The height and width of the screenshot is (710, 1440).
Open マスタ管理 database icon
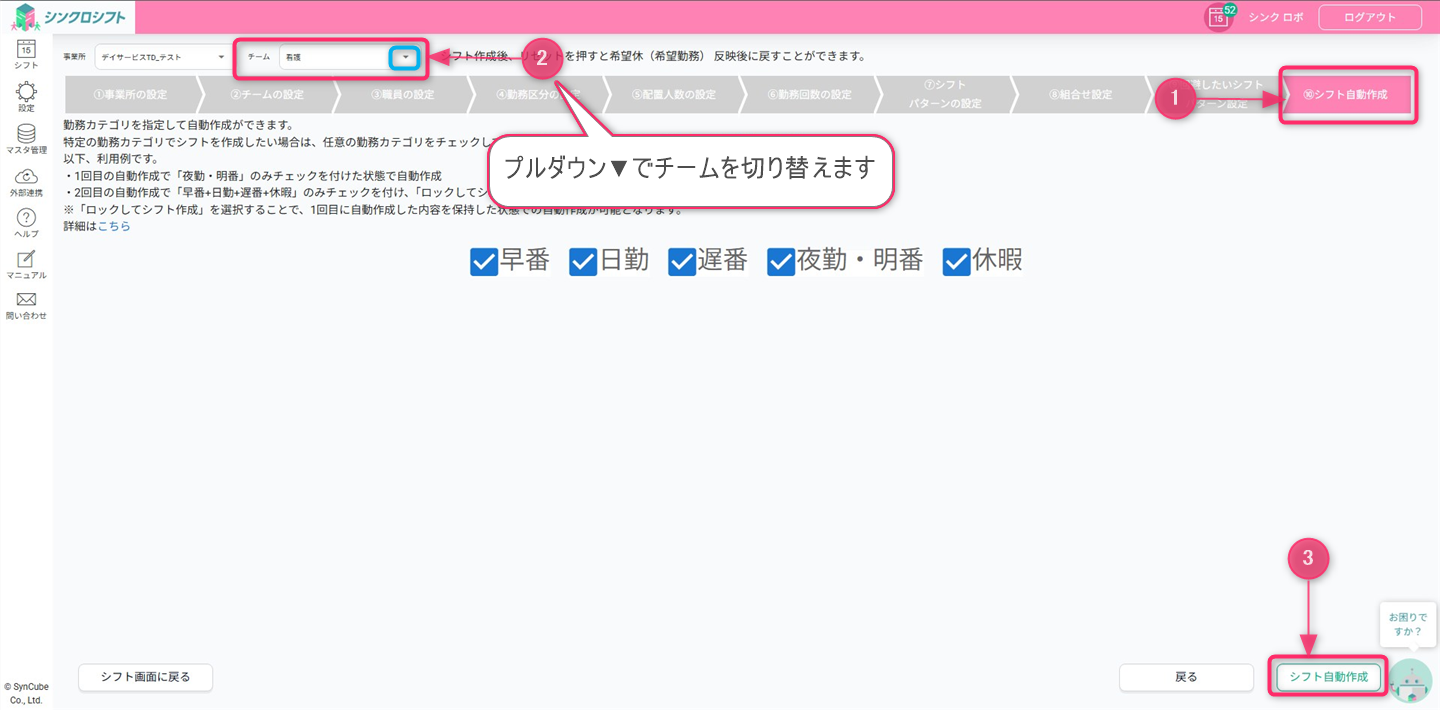(26, 135)
